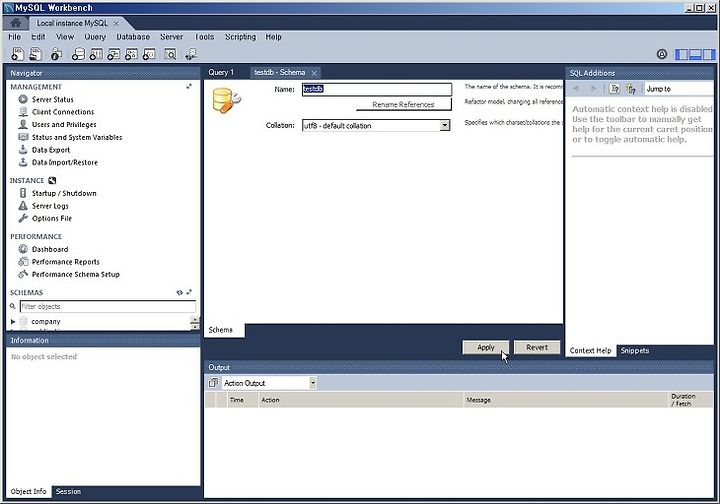Click the new SQL tab toolbar icon
This screenshot has width=720, height=504.
(17, 54)
